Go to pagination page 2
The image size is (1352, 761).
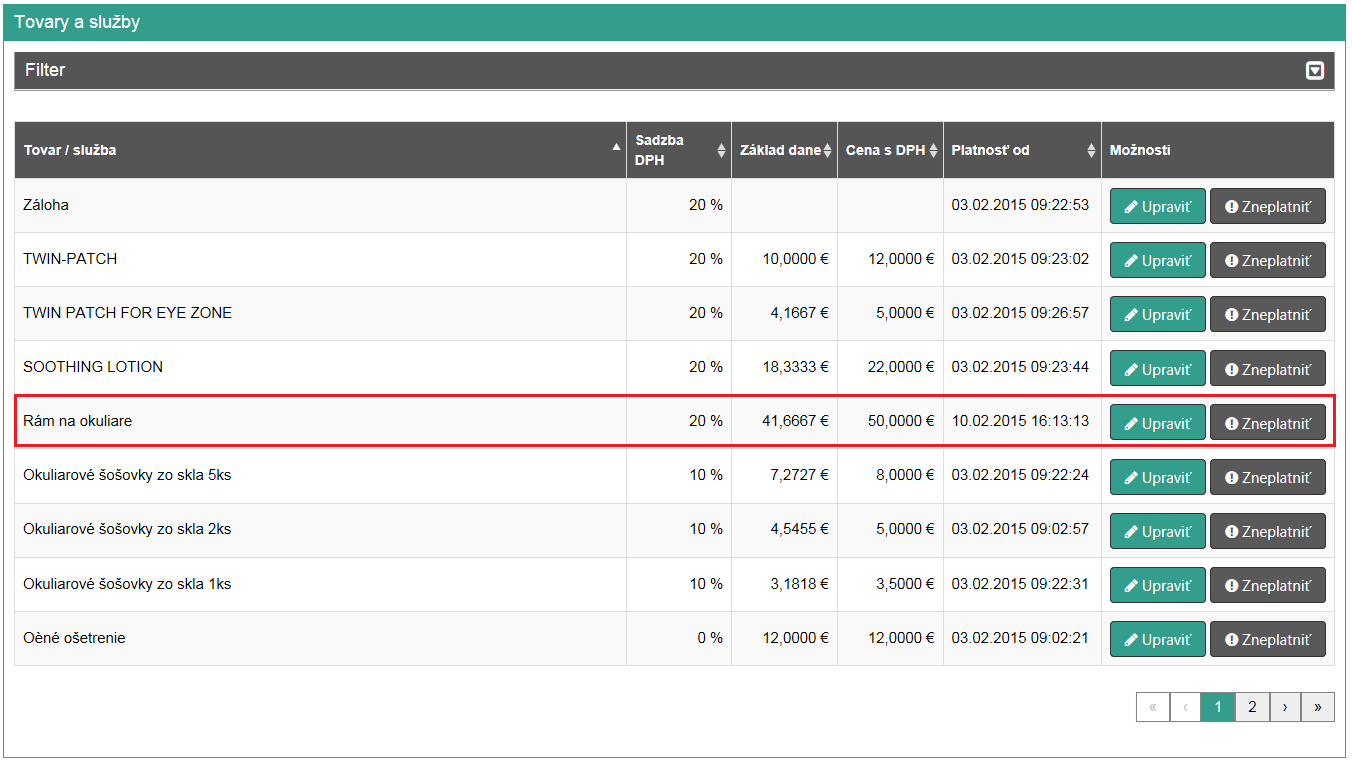pyautogui.click(x=1252, y=707)
